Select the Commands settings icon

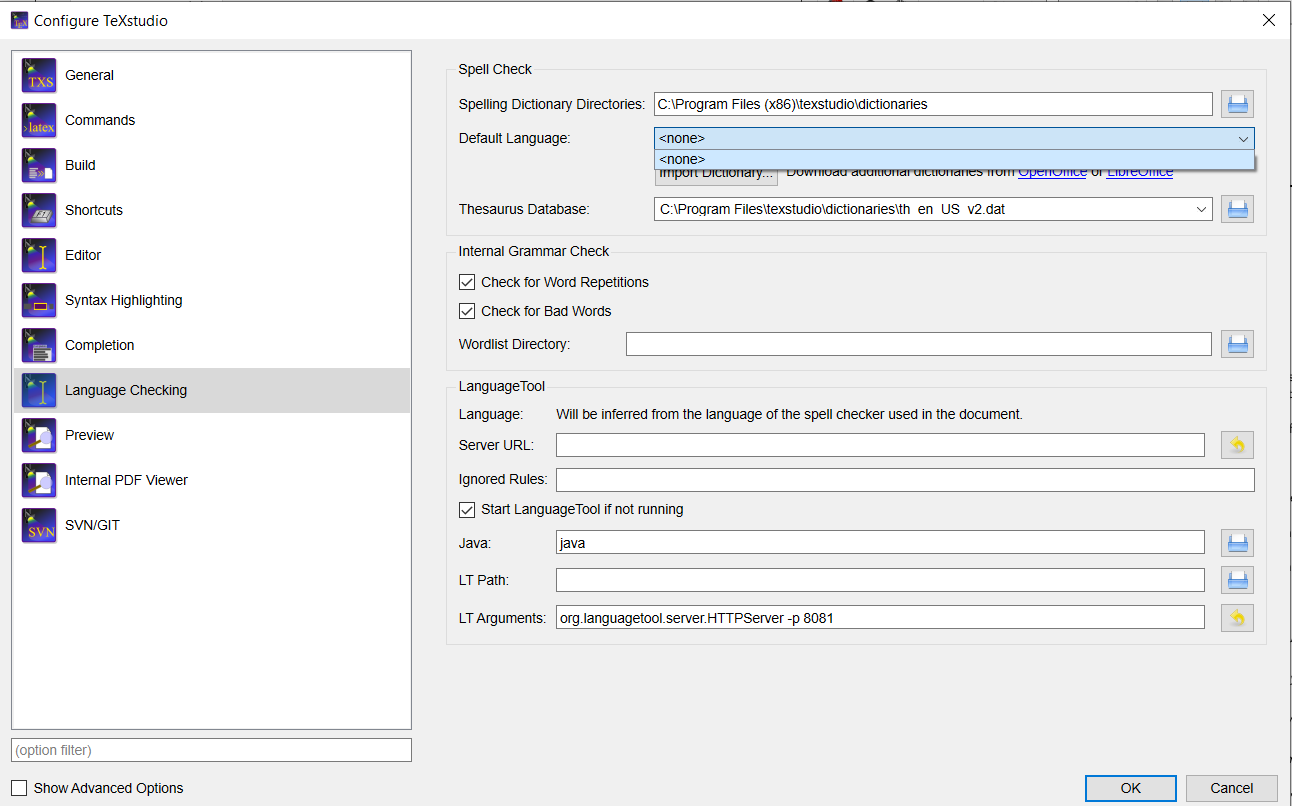(x=100, y=120)
